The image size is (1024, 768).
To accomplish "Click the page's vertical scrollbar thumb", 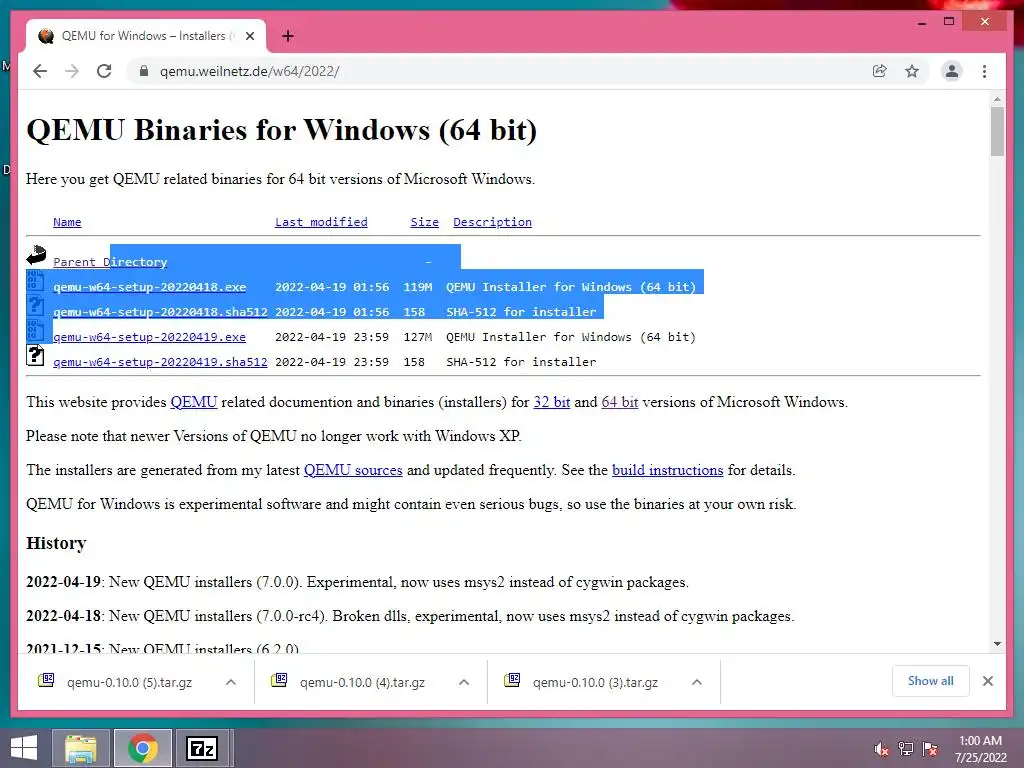I will point(997,131).
